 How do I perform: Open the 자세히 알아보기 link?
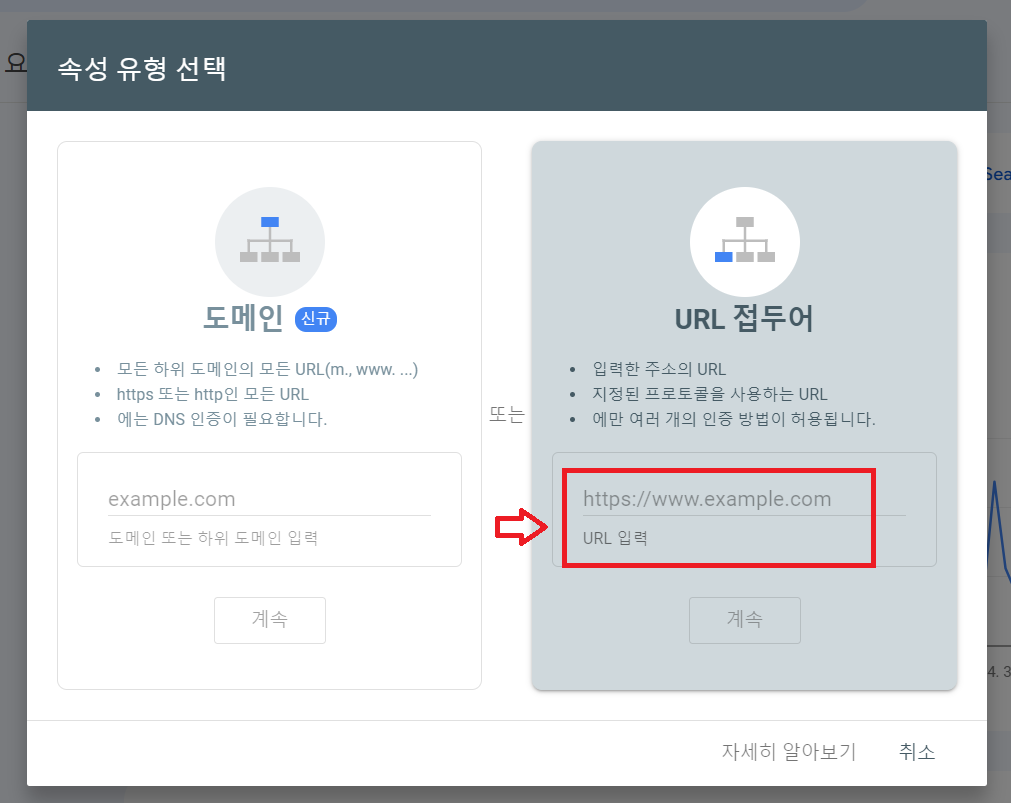[x=789, y=752]
